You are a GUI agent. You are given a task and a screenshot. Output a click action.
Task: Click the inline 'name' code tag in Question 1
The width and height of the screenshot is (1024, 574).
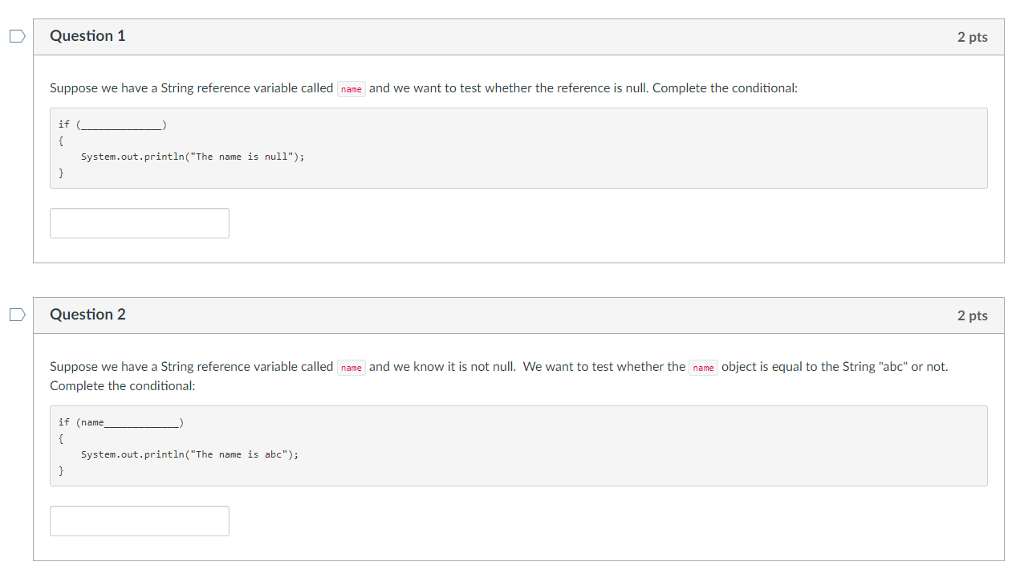coord(351,89)
